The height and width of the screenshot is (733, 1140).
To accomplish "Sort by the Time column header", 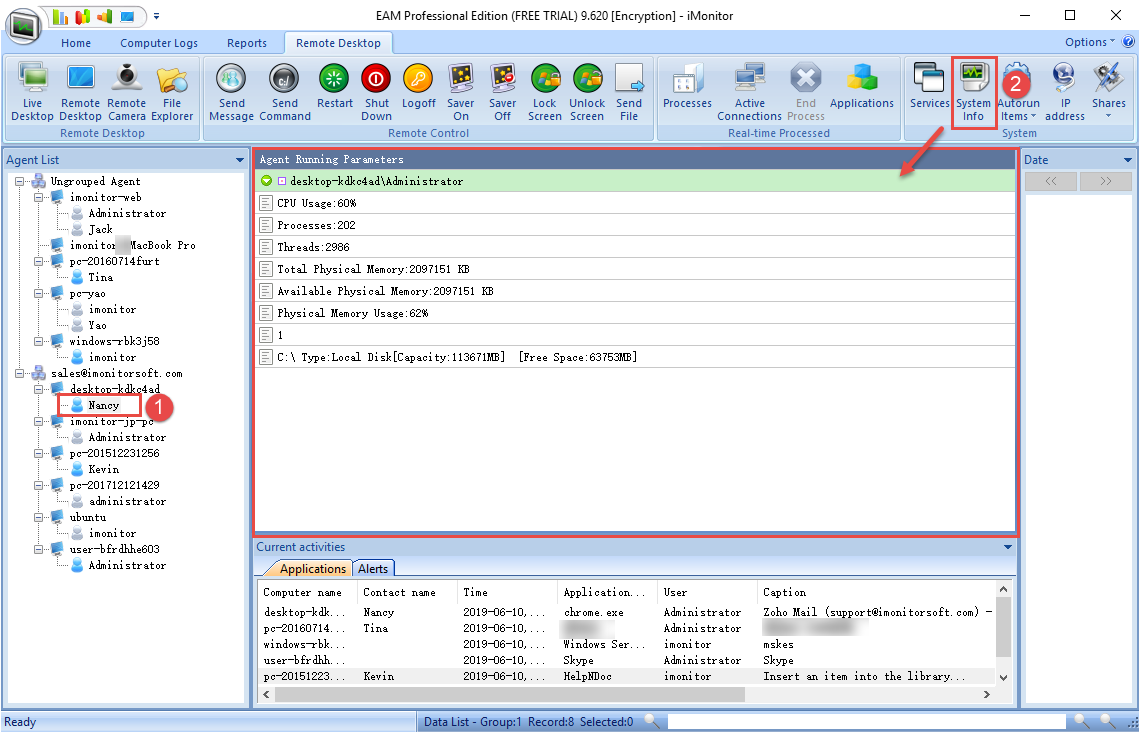I will tap(507, 592).
